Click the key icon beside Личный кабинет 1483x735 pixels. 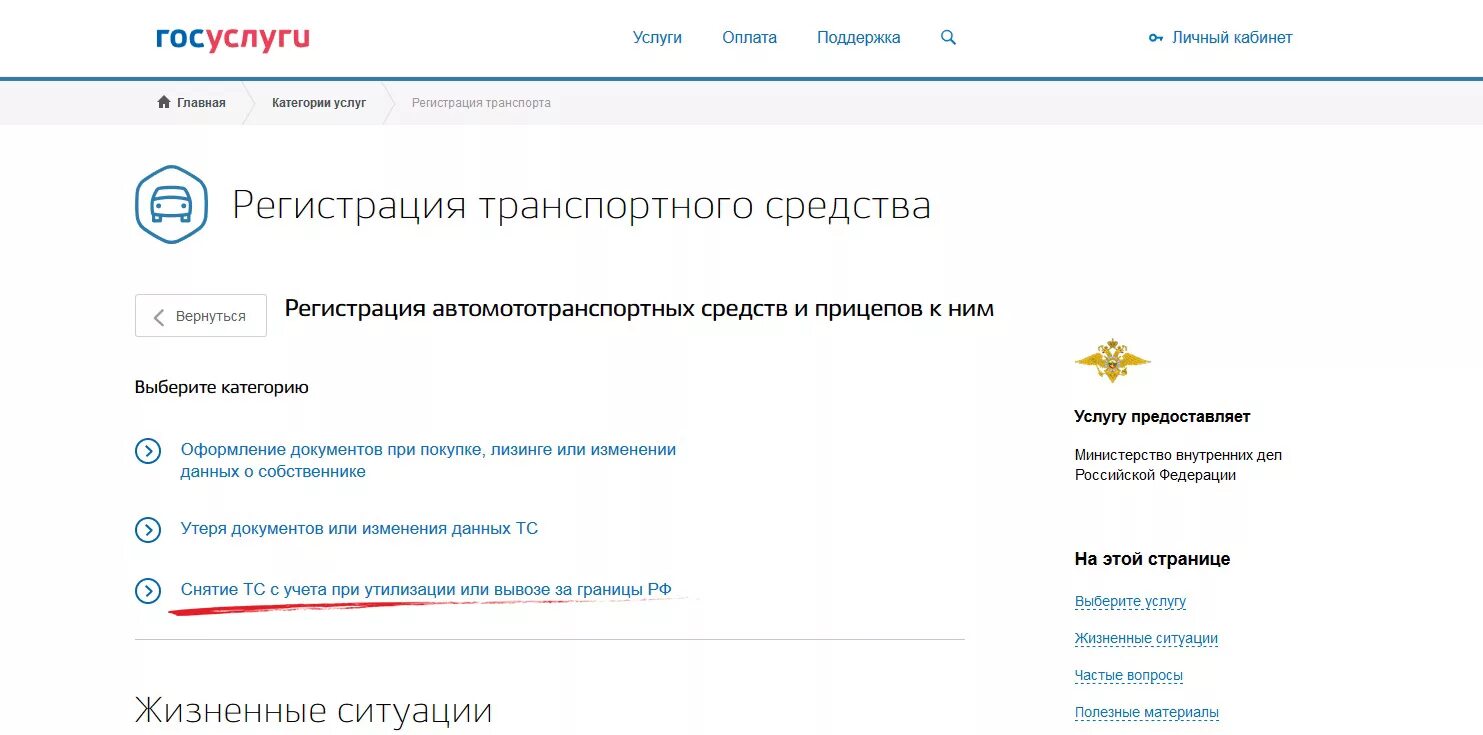[1156, 38]
